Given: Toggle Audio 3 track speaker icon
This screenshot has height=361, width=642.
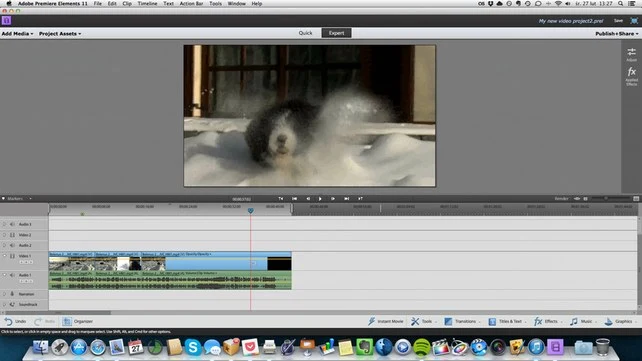Looking at the screenshot, I should pyautogui.click(x=12, y=224).
